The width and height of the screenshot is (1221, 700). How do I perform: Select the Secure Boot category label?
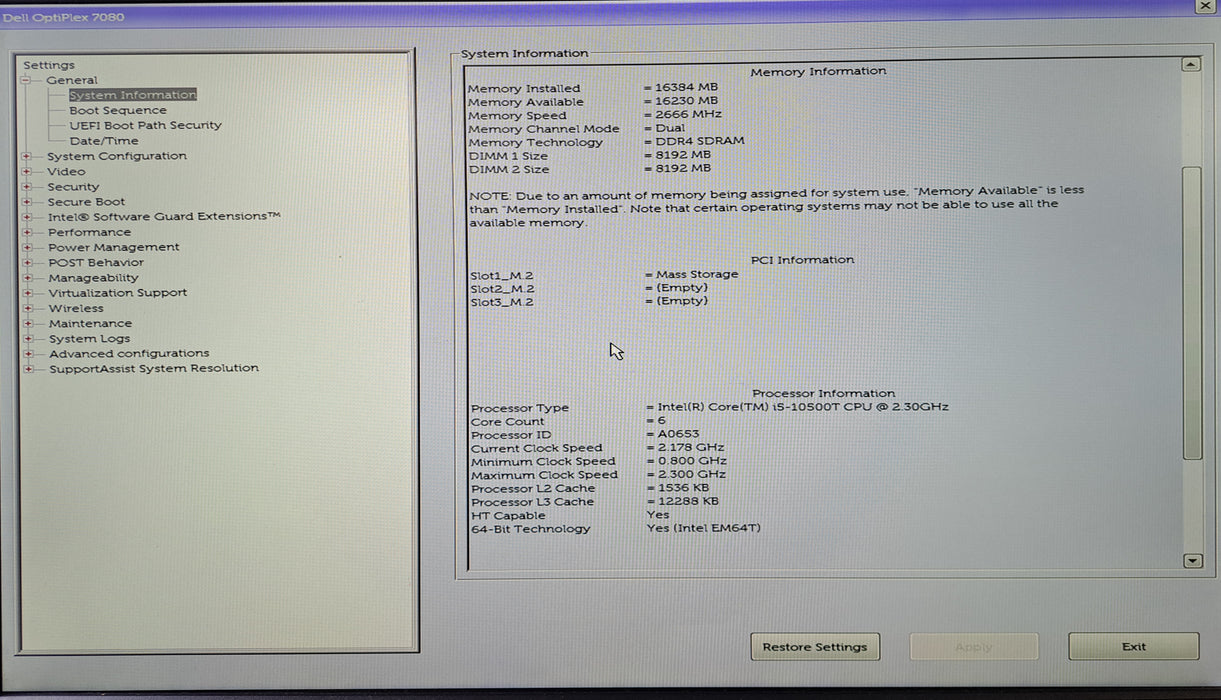pyautogui.click(x=86, y=202)
